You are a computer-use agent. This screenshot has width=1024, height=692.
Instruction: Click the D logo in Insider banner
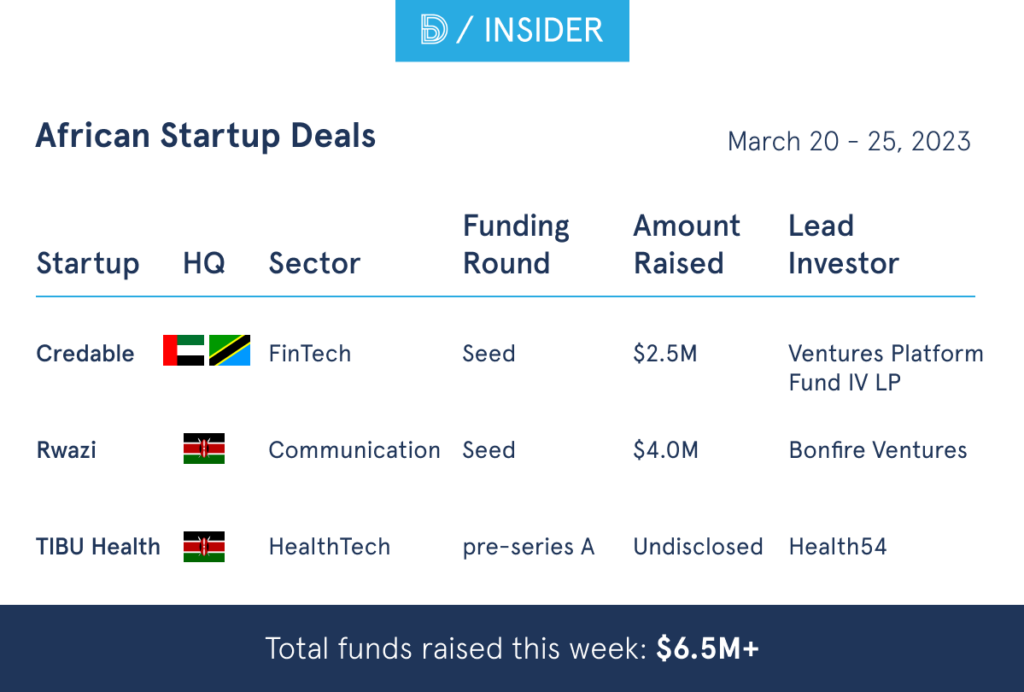coord(435,30)
